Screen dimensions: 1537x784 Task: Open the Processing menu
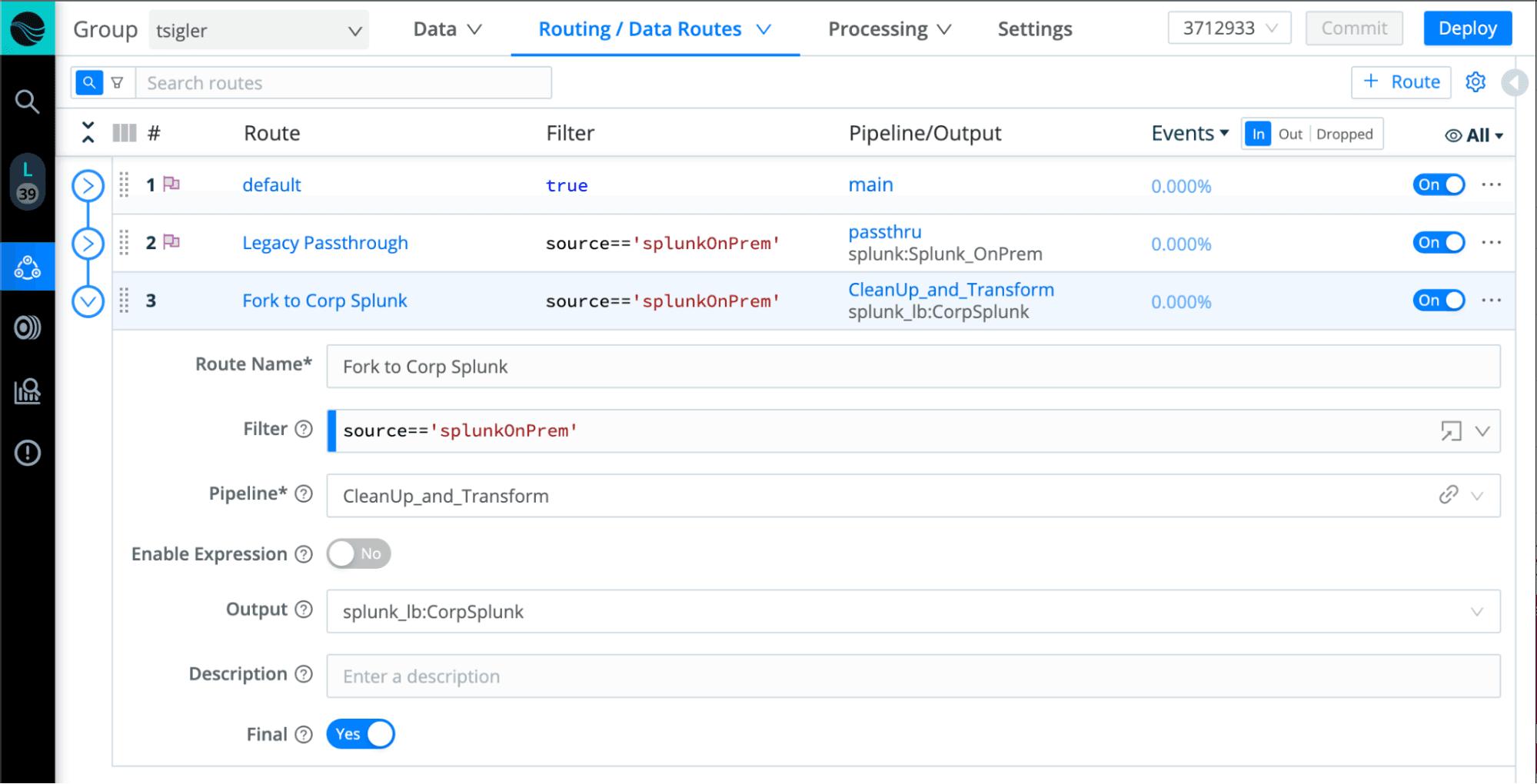coord(889,29)
